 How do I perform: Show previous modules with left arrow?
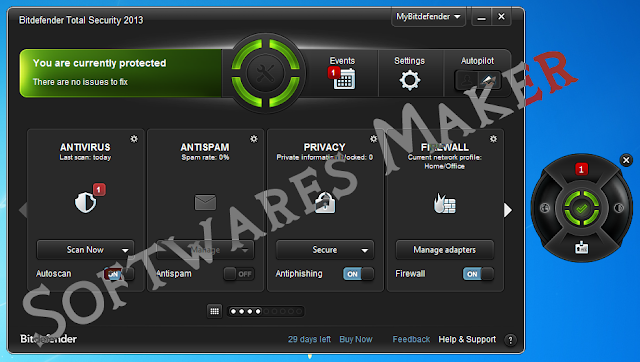[x=23, y=210]
